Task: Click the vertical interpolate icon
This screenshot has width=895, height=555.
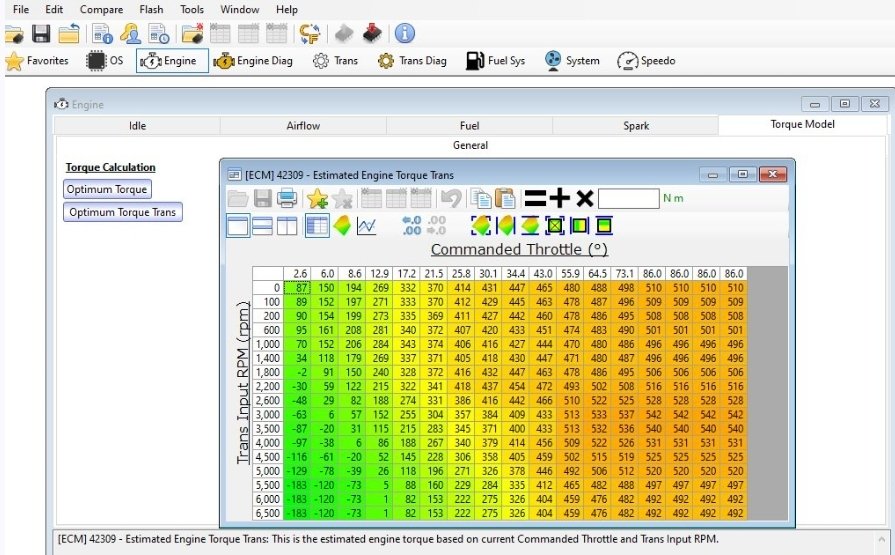Action: click(530, 226)
